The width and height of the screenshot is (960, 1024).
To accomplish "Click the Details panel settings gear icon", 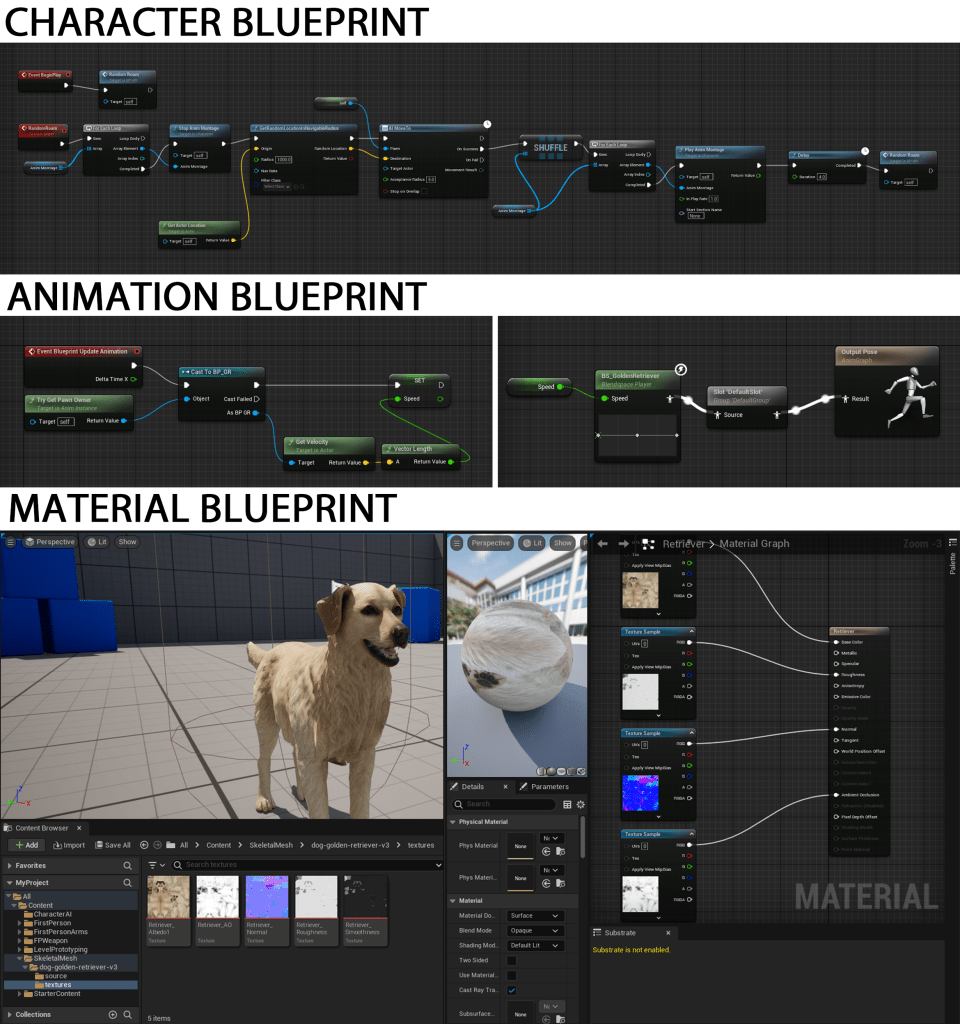I will [x=581, y=804].
